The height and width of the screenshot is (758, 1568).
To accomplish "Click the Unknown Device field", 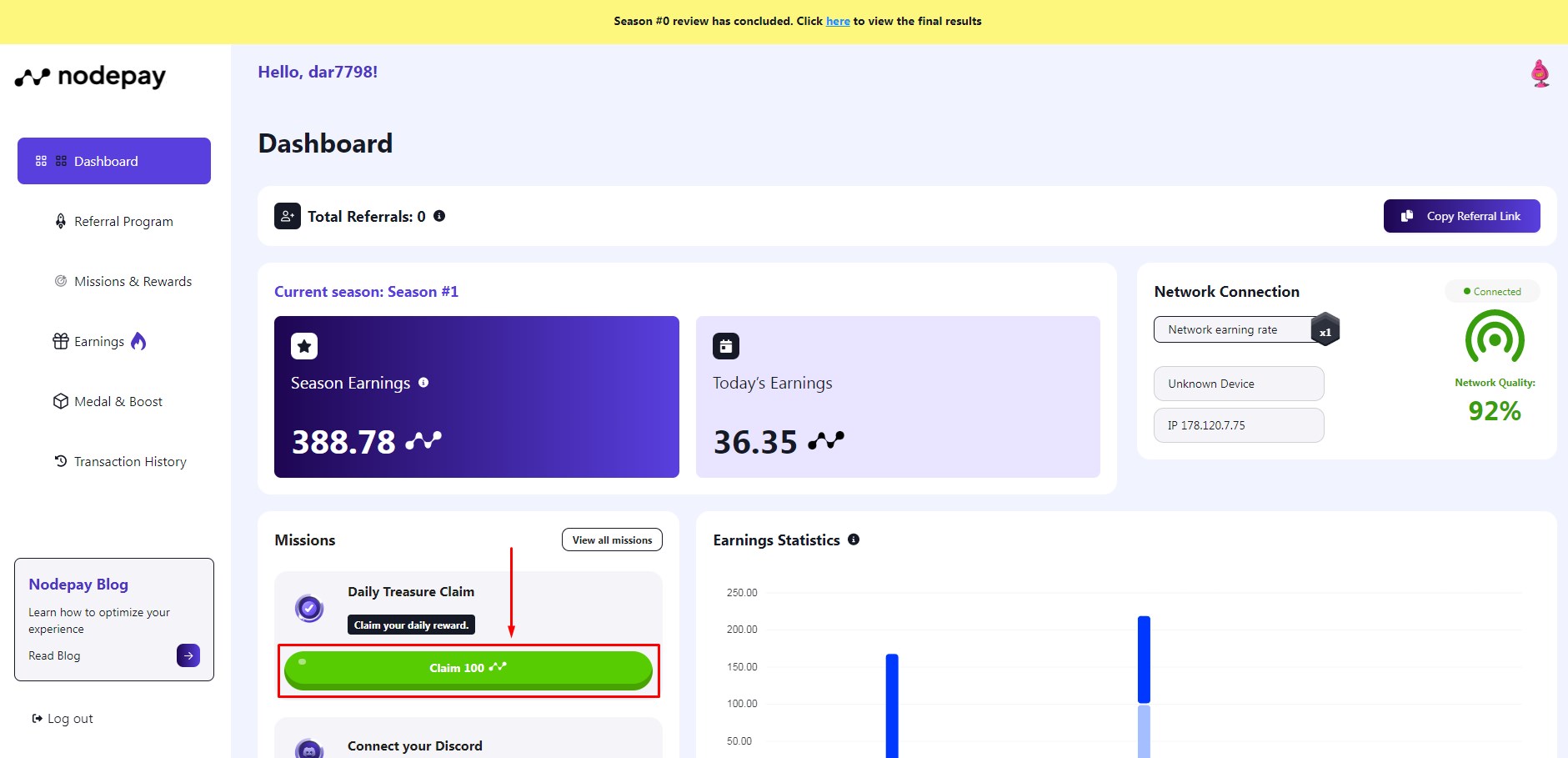I will (1239, 384).
